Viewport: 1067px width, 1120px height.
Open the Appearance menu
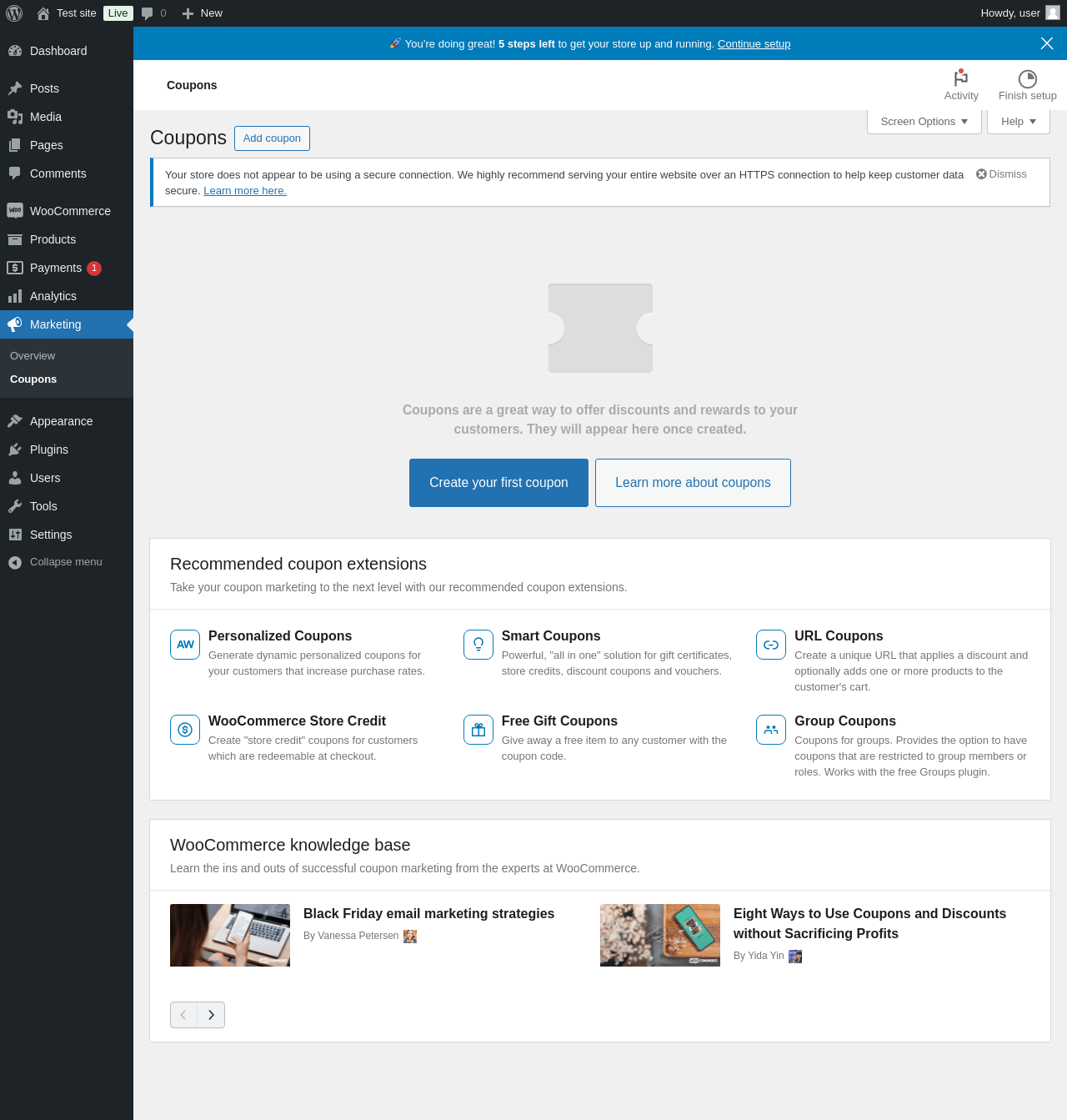[x=67, y=421]
